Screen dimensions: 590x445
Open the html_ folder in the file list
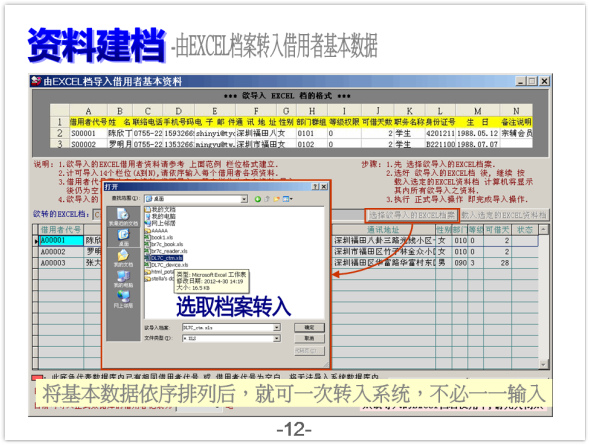(160, 272)
